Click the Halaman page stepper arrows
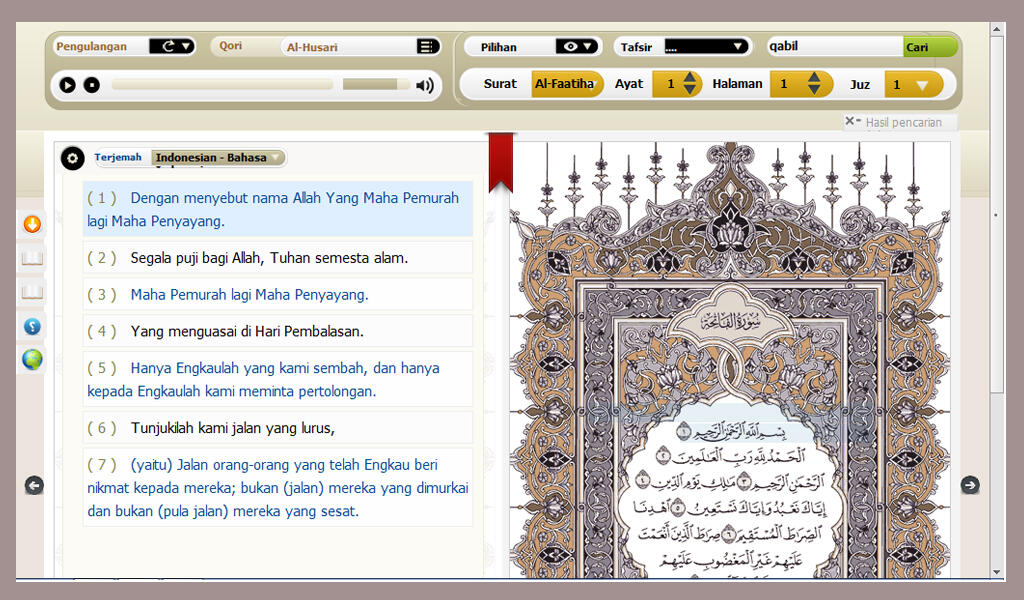 click(x=814, y=84)
